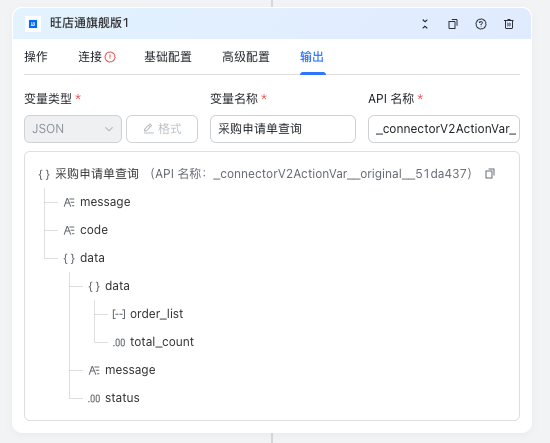Viewport: 550px width, 443px height.
Task: Open help via question mark icon
Action: 481,24
